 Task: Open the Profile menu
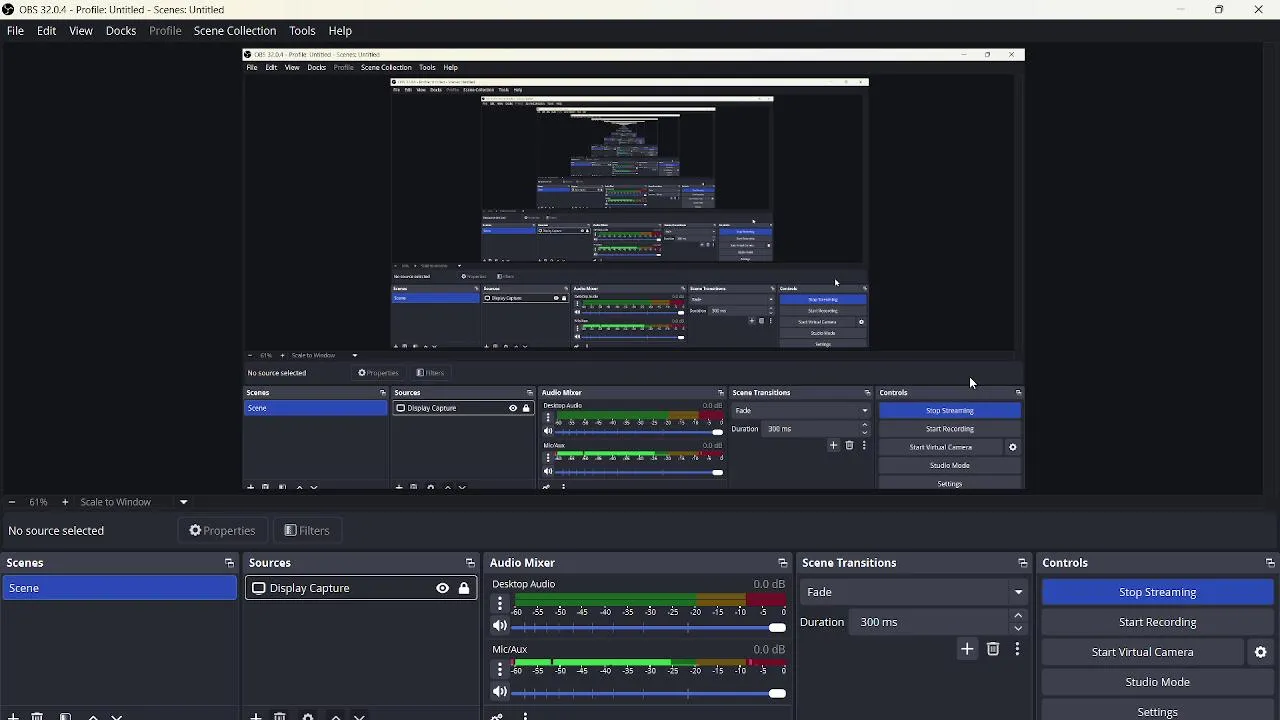165,31
